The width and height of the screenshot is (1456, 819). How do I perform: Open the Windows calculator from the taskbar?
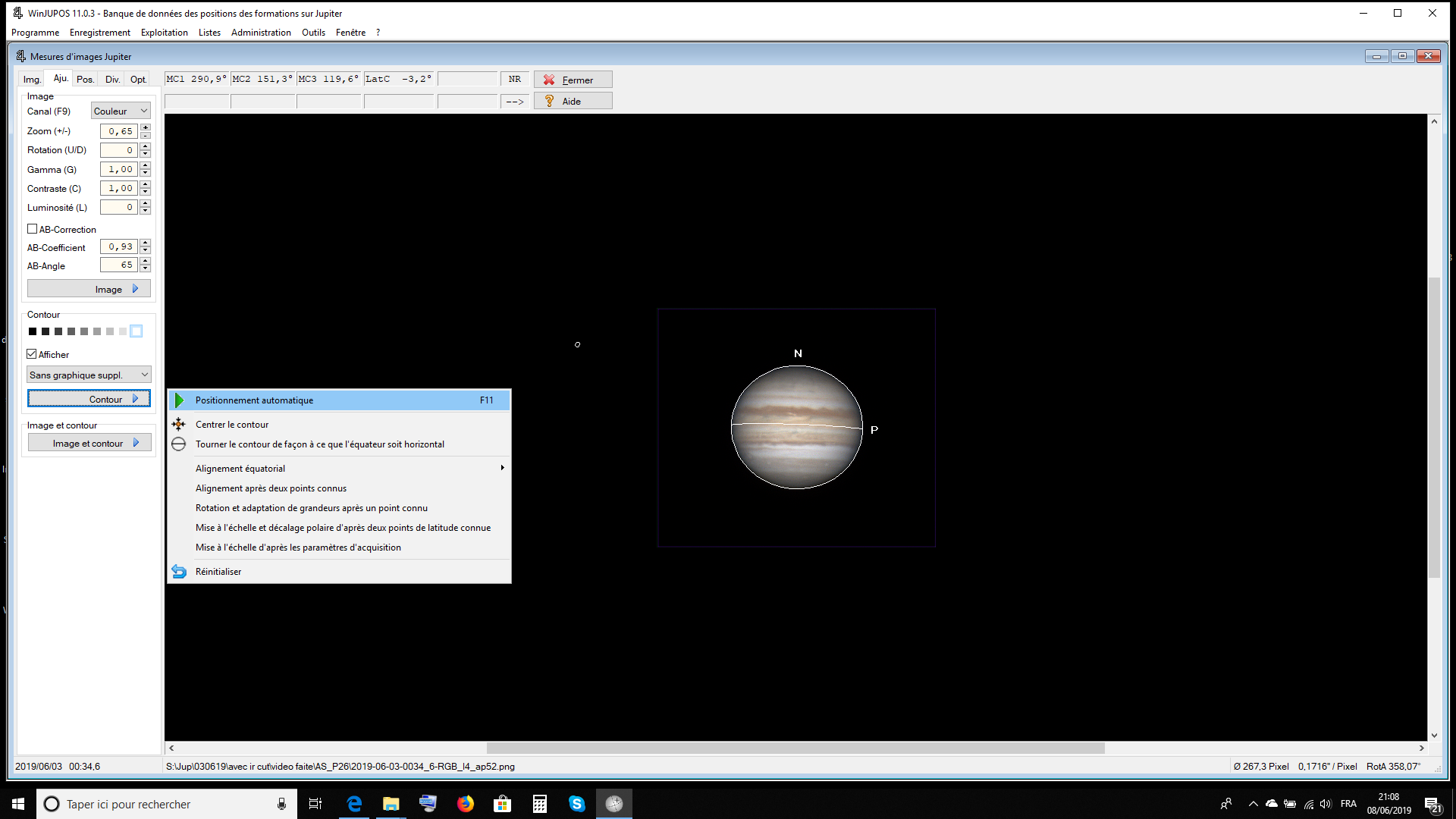click(540, 804)
